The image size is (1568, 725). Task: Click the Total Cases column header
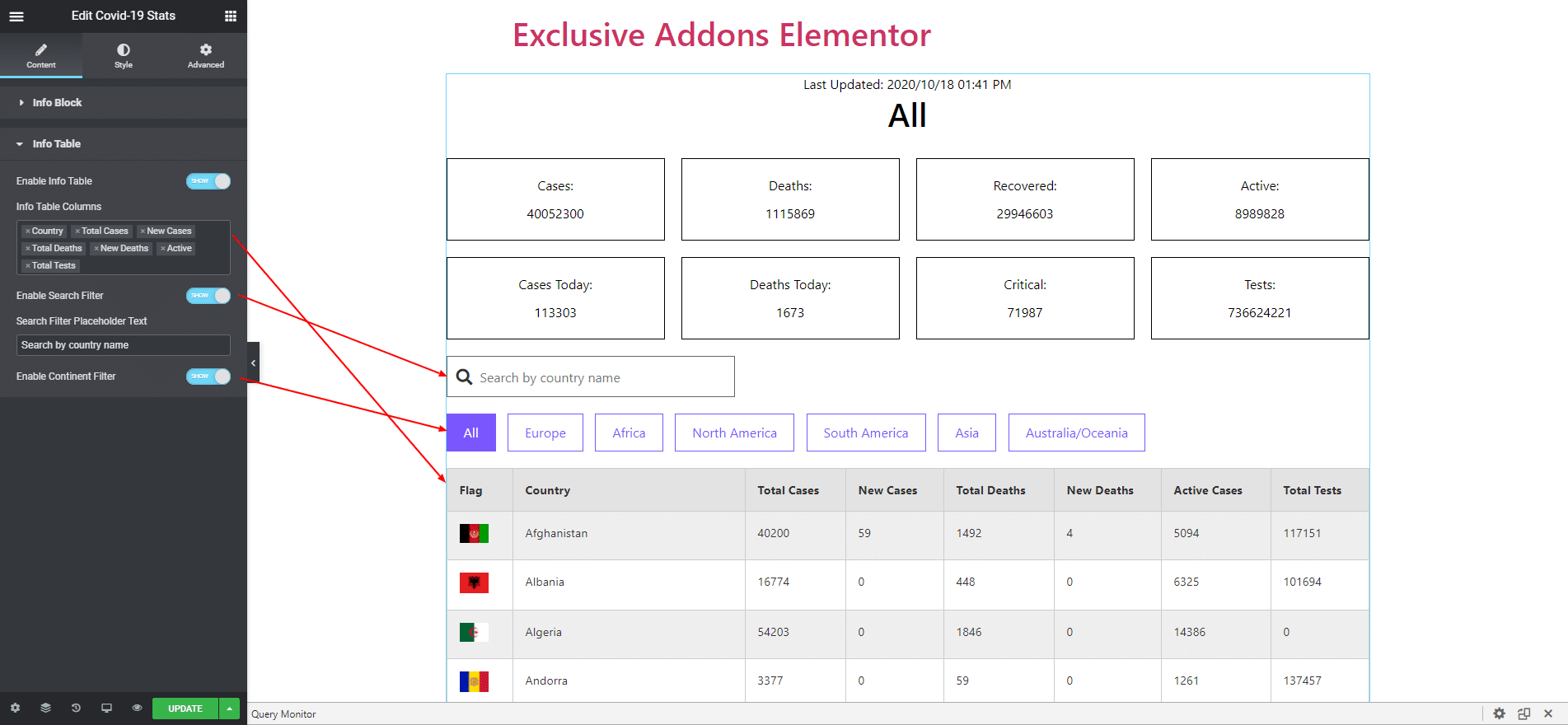tap(795, 490)
